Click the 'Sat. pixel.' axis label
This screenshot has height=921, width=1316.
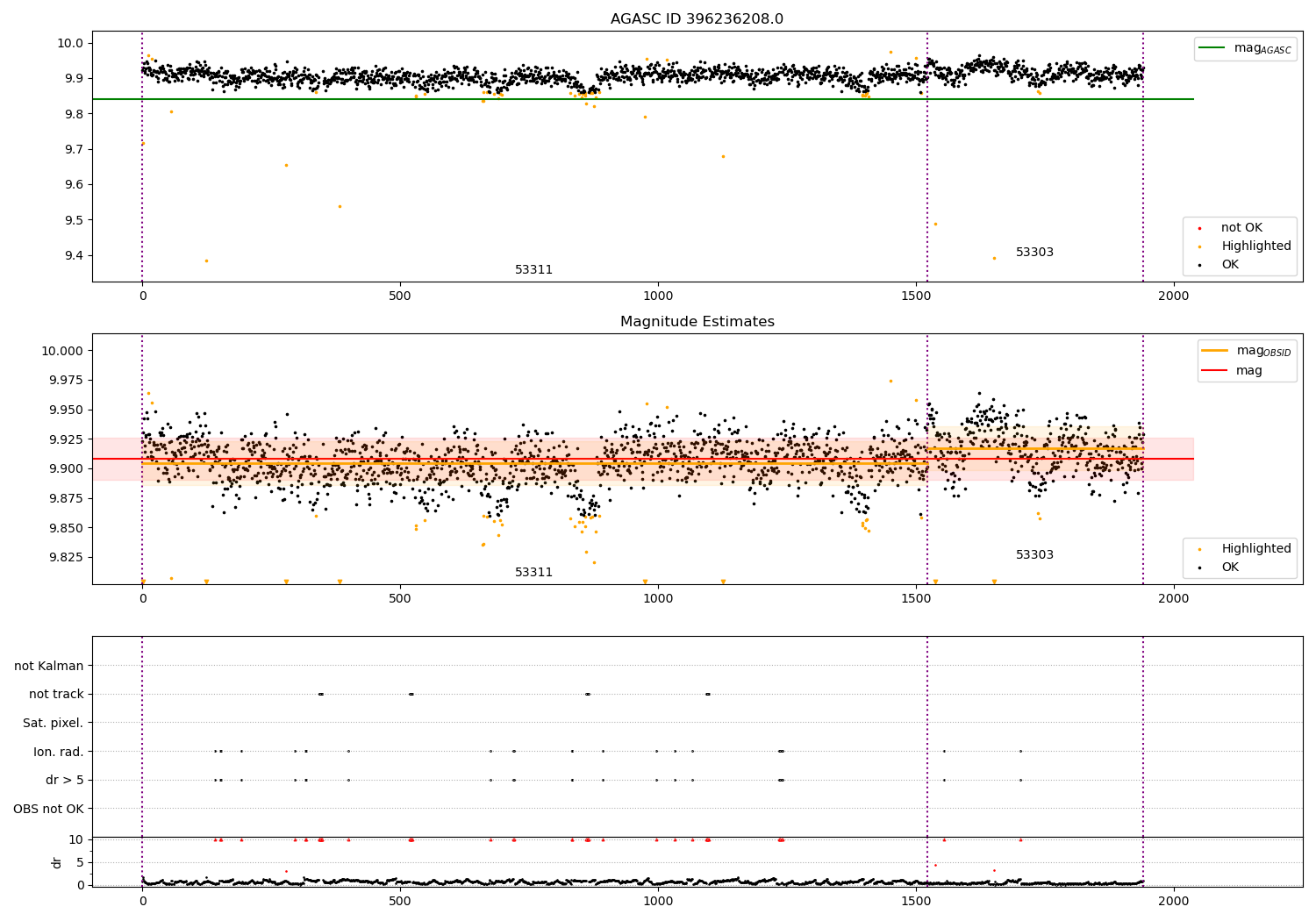point(54,723)
